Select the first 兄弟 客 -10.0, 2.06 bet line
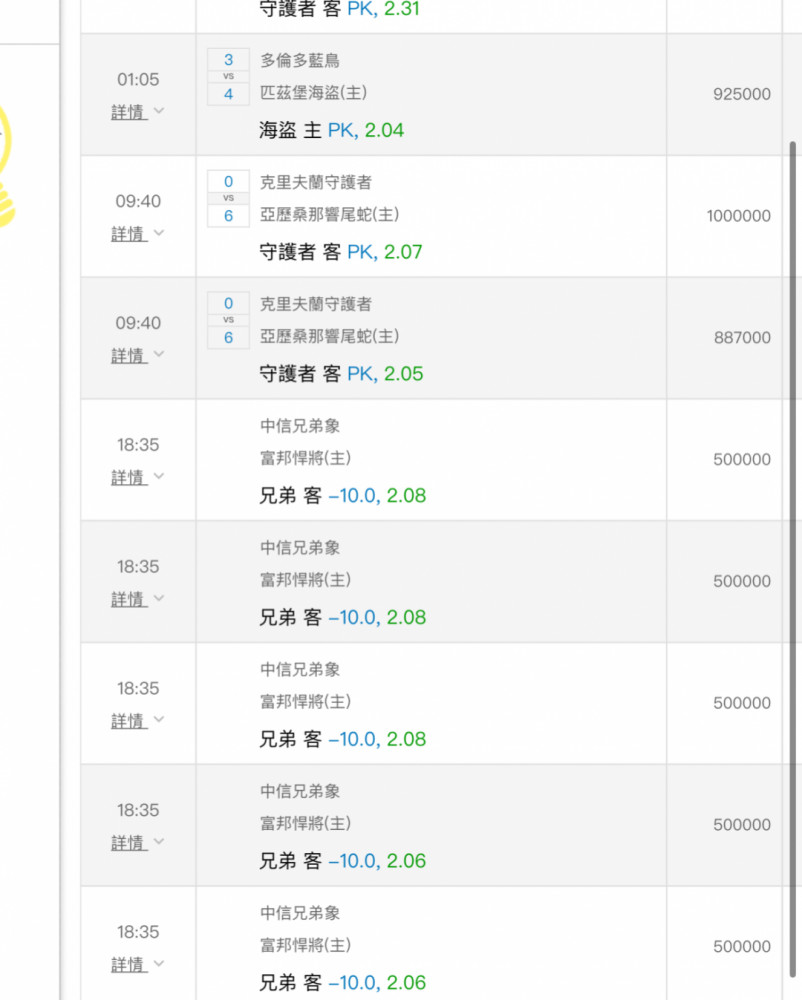Viewport: 802px width, 1000px height. 342,861
